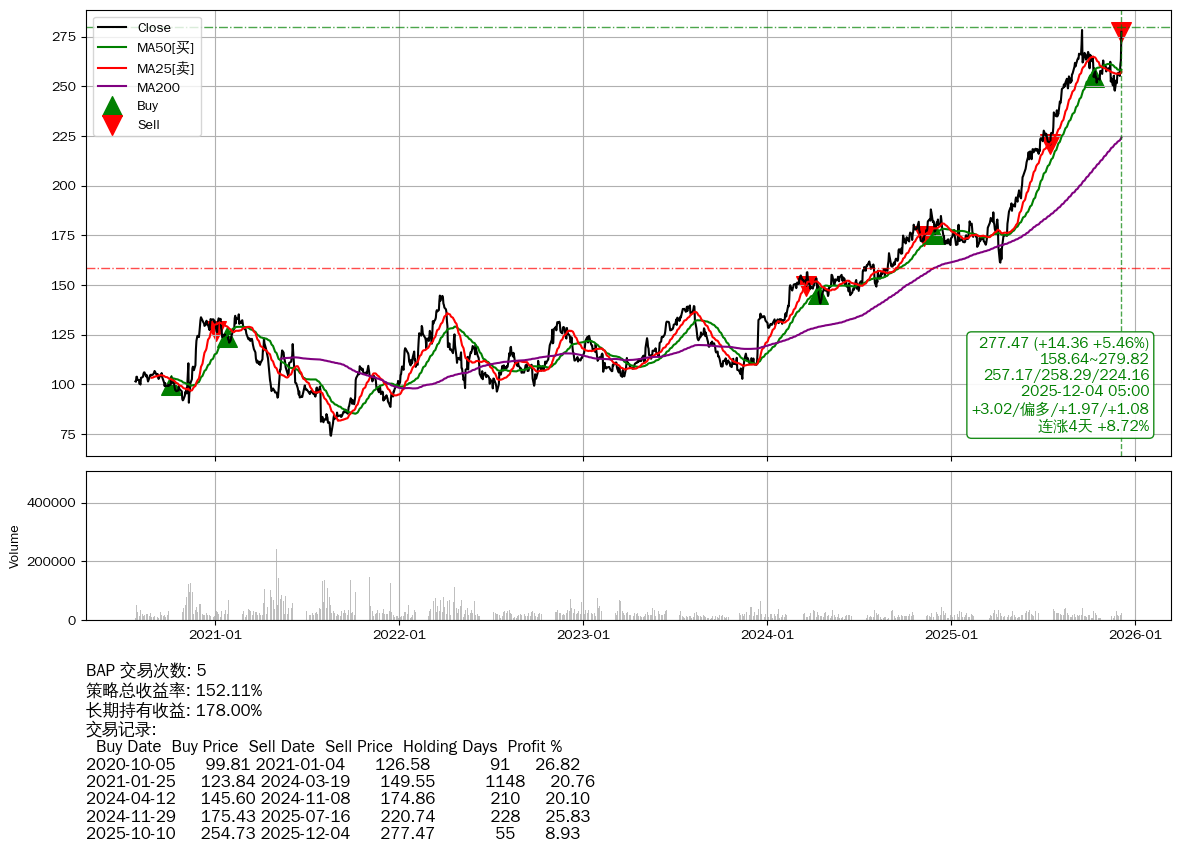Click the 策略总收益率 152.11% text

(174, 690)
